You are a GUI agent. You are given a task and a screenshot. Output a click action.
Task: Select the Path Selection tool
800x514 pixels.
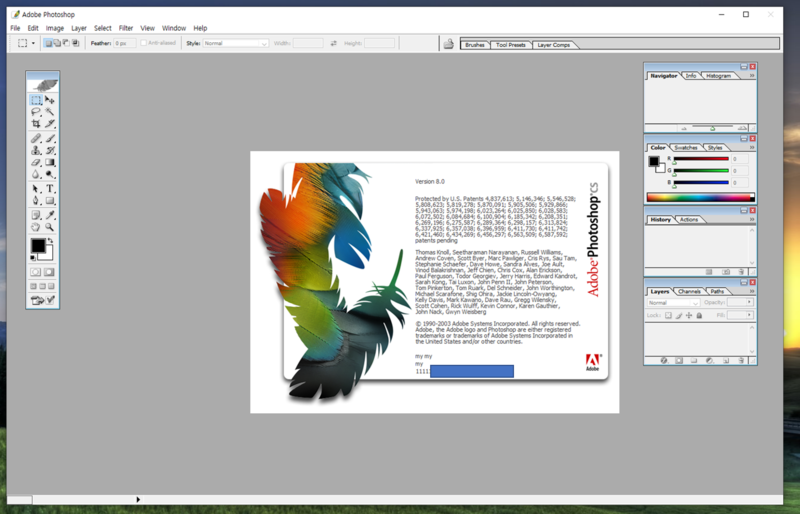tap(36, 189)
